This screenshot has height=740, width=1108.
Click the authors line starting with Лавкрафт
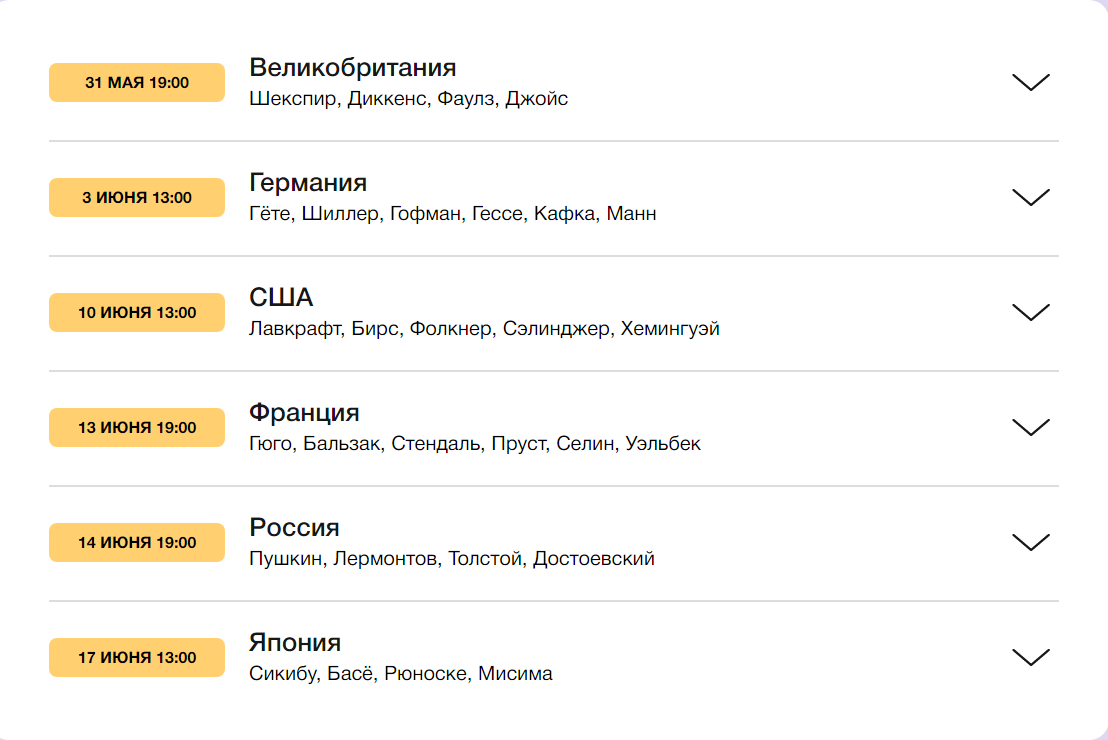click(484, 329)
